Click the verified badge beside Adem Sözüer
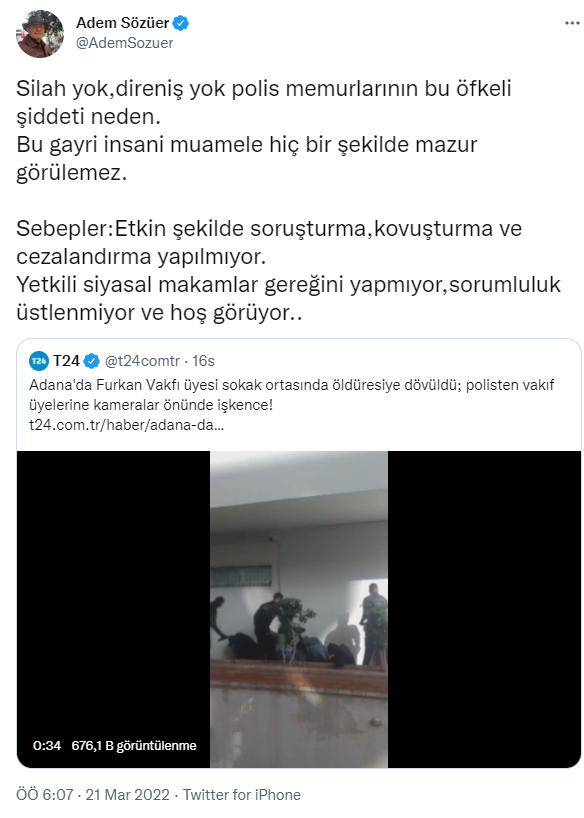The width and height of the screenshot is (584, 818). 181,23
